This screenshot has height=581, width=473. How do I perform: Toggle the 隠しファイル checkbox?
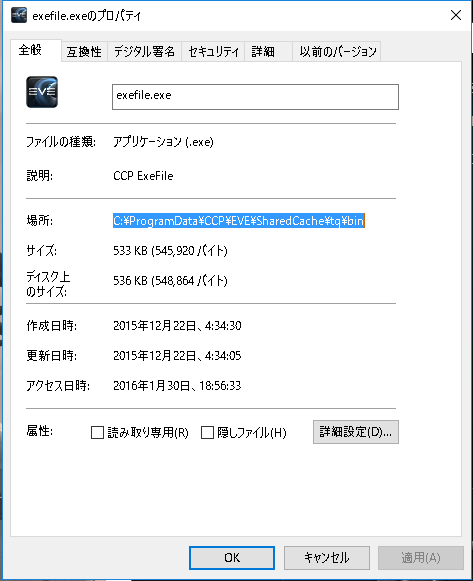207,432
